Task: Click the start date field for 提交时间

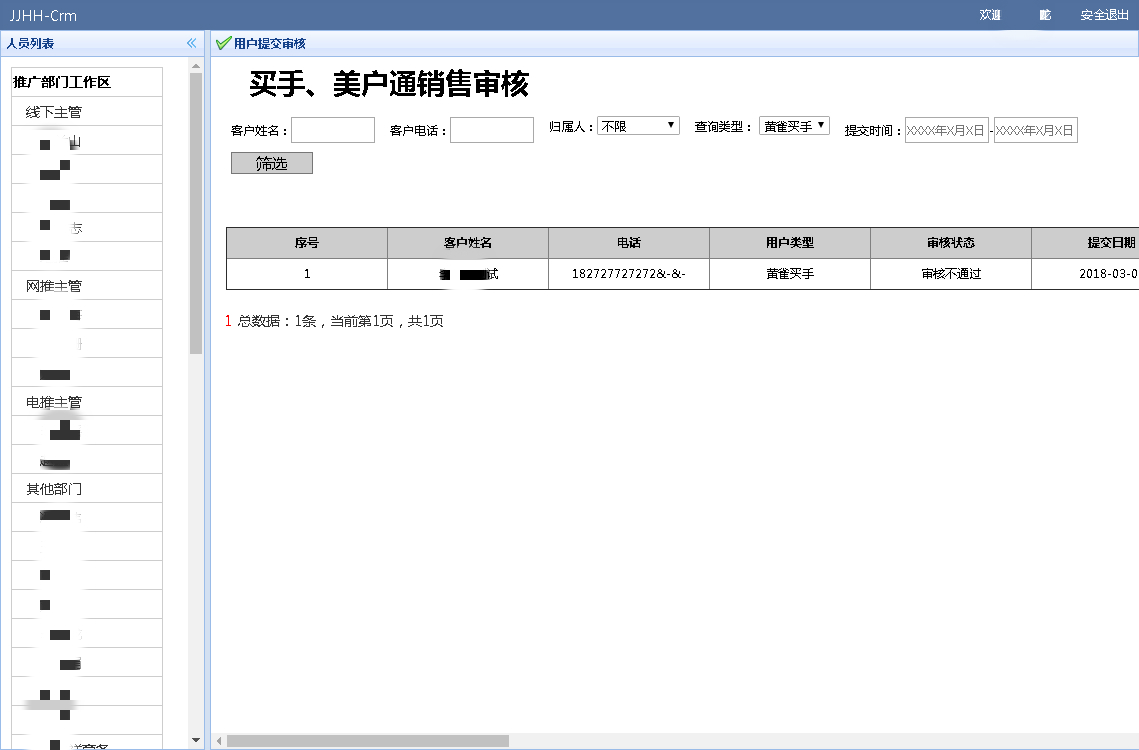Action: 946,130
